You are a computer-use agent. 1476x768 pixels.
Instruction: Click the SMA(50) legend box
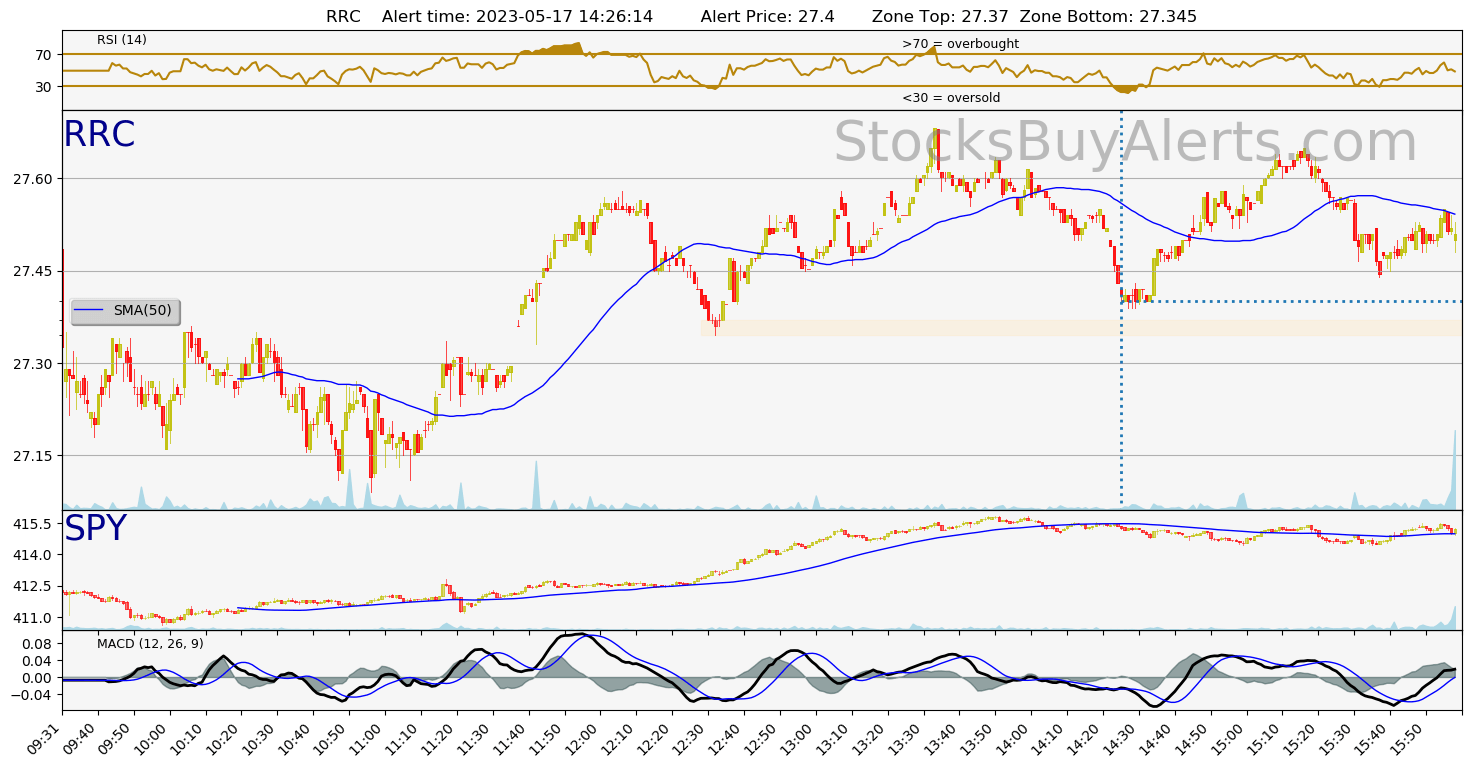[125, 311]
